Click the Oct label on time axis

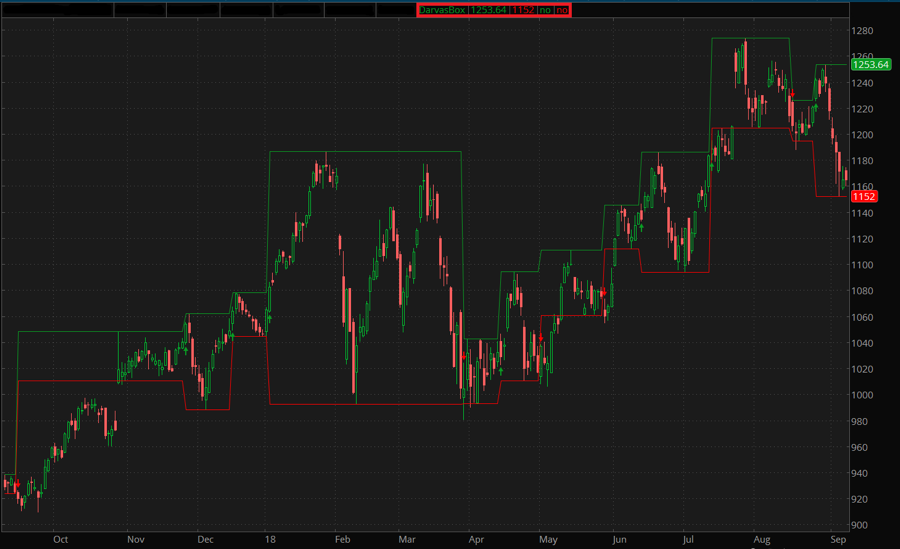(60, 539)
